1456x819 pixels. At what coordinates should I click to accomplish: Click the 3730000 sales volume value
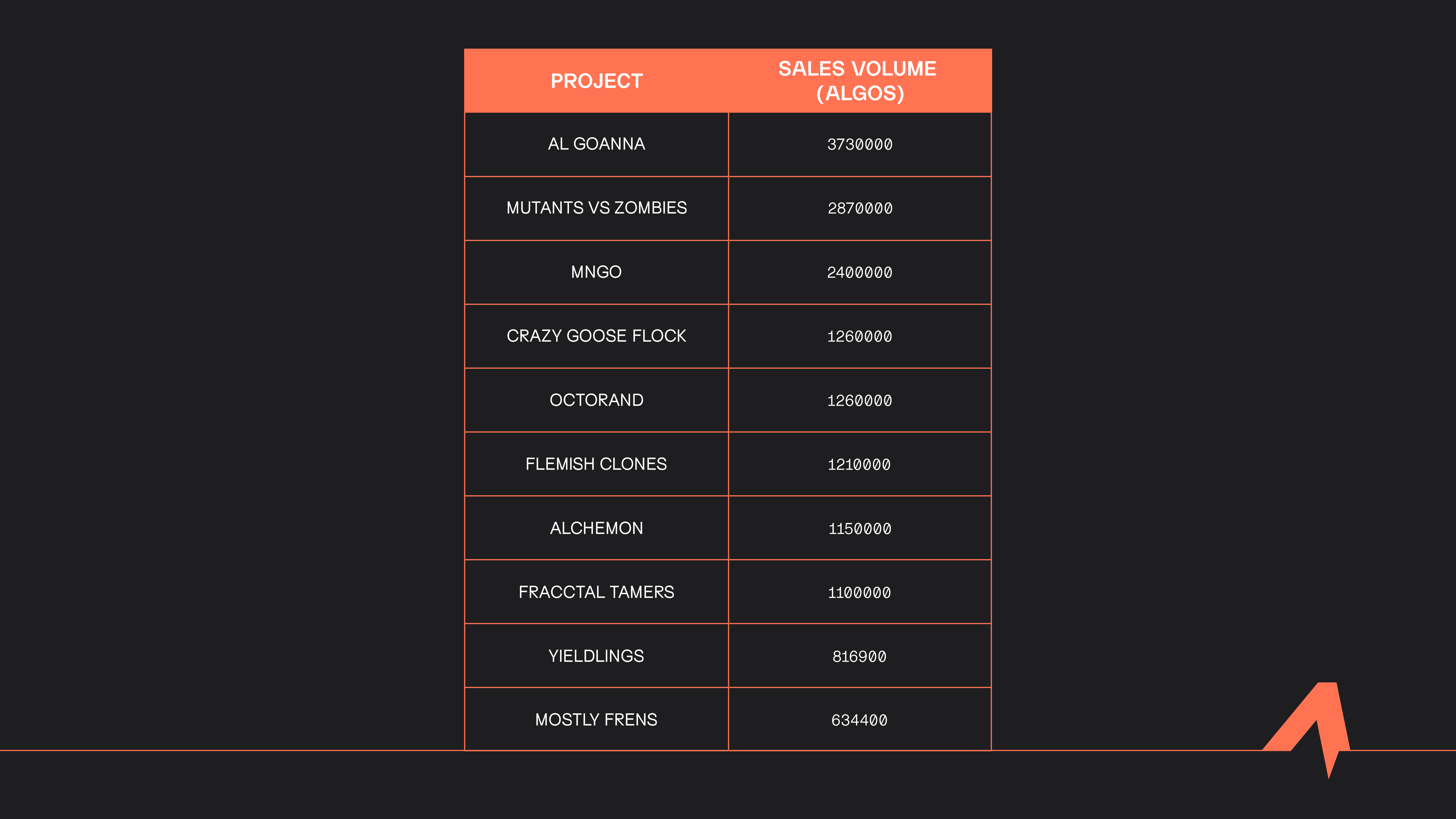[860, 145]
